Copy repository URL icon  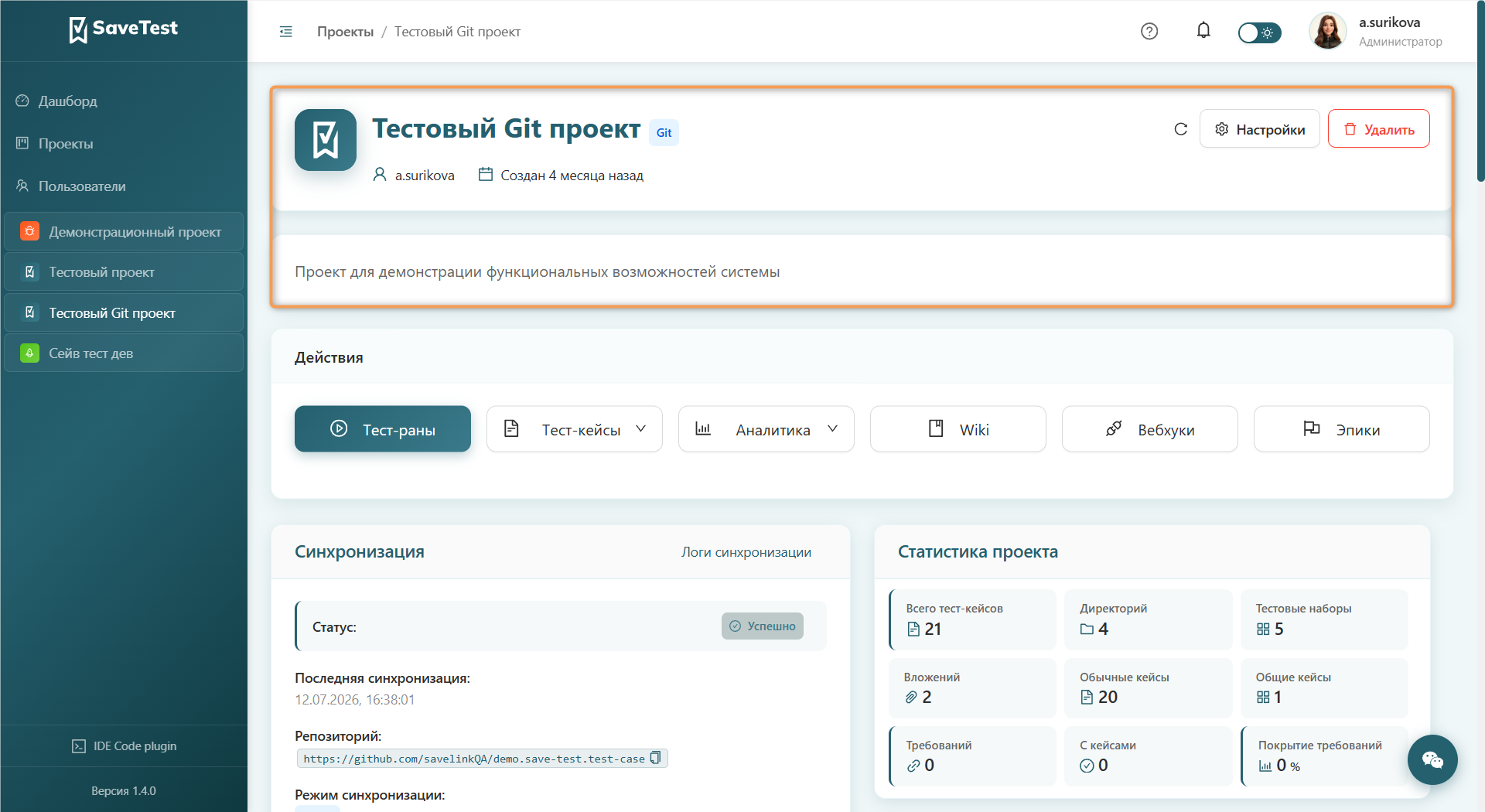tap(655, 758)
